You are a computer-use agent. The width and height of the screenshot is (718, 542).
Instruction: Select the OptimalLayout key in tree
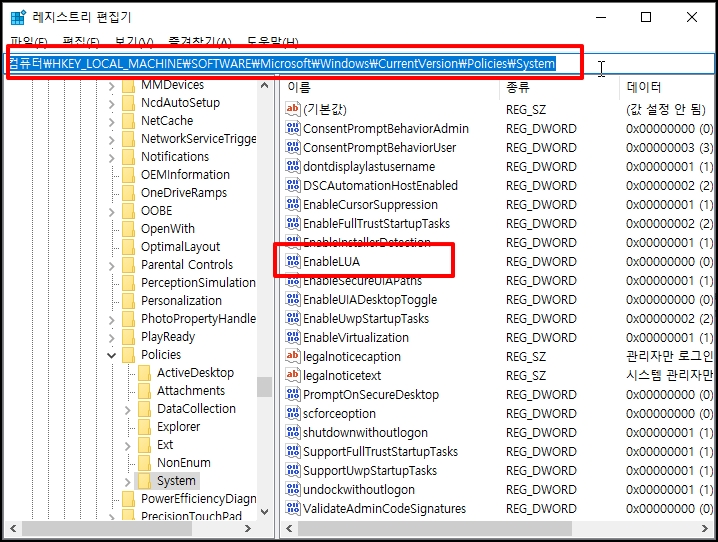click(x=180, y=247)
